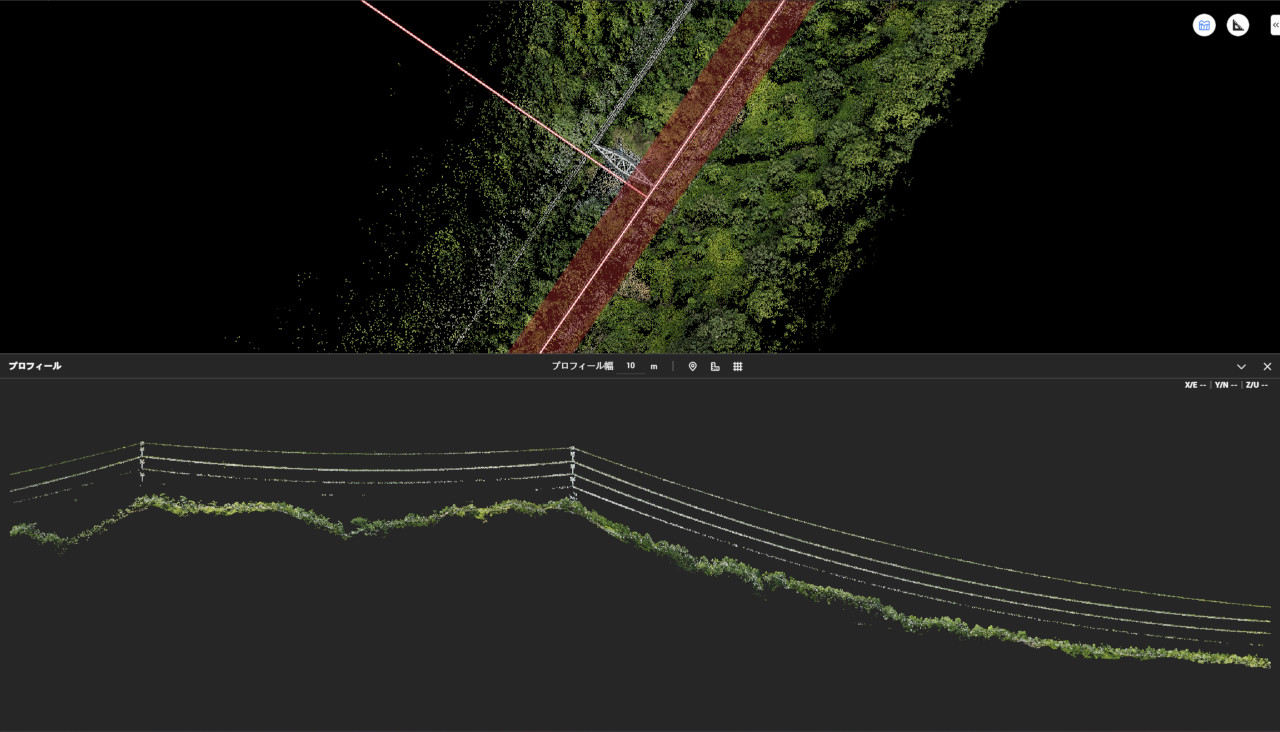Click the Y/N coordinate readout

click(x=1225, y=385)
